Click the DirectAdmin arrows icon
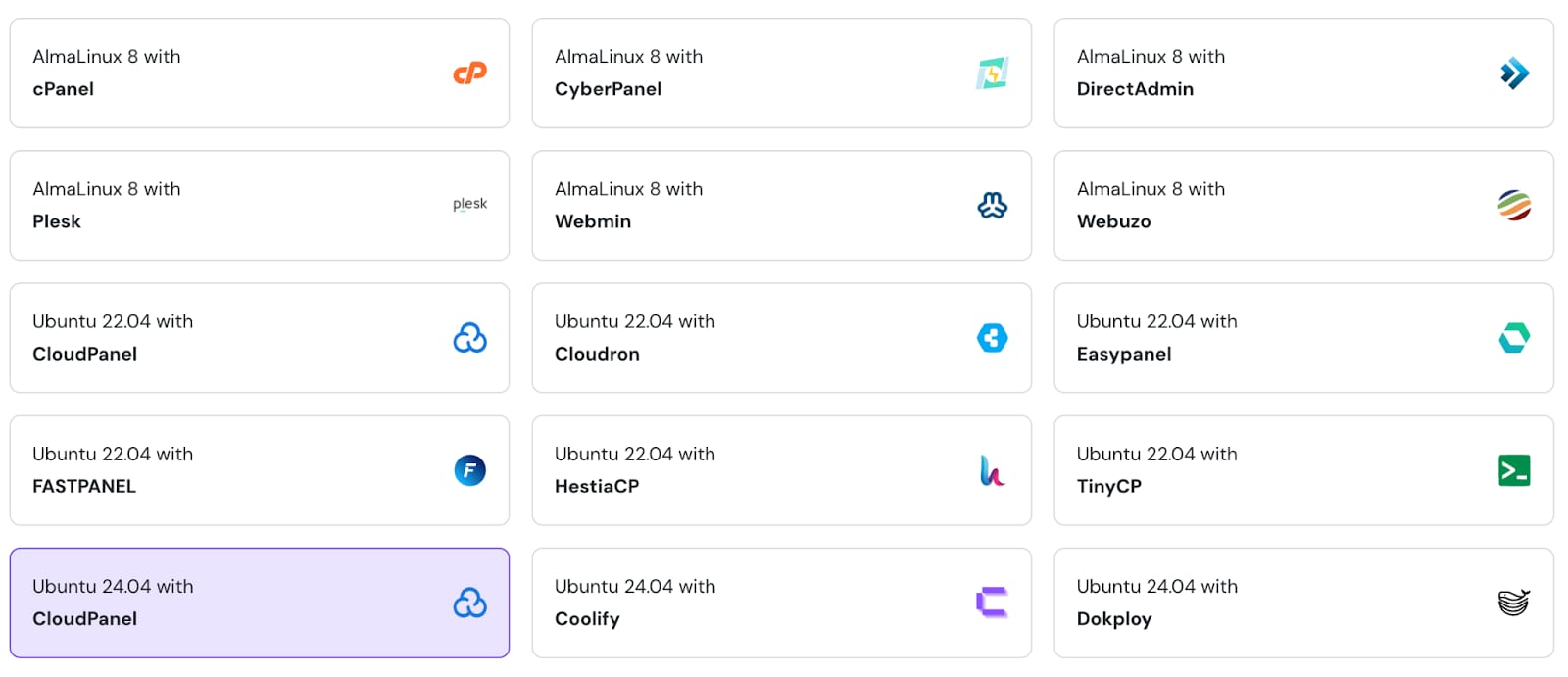 pos(1515,72)
